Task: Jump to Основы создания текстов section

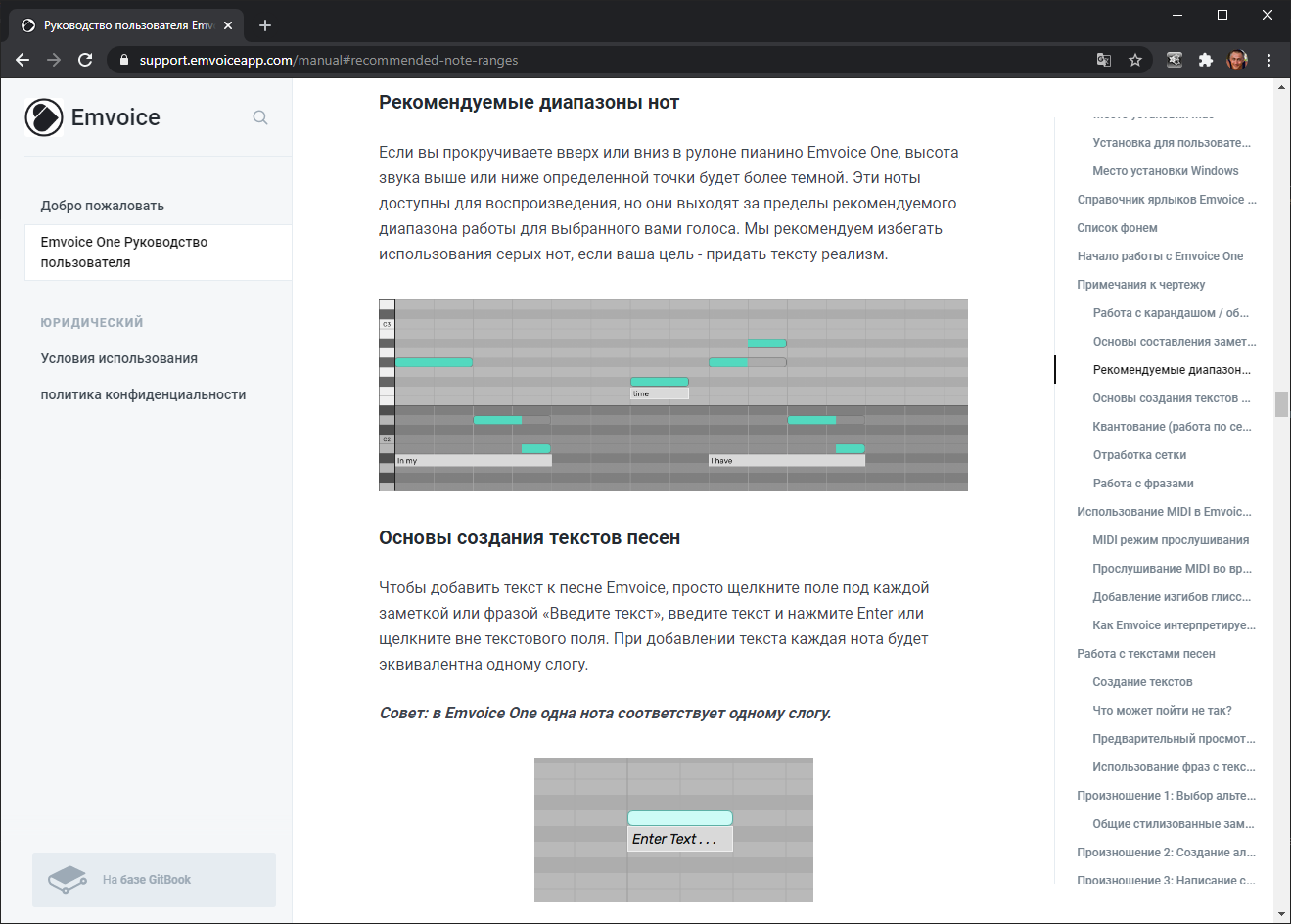Action: 1172,398
